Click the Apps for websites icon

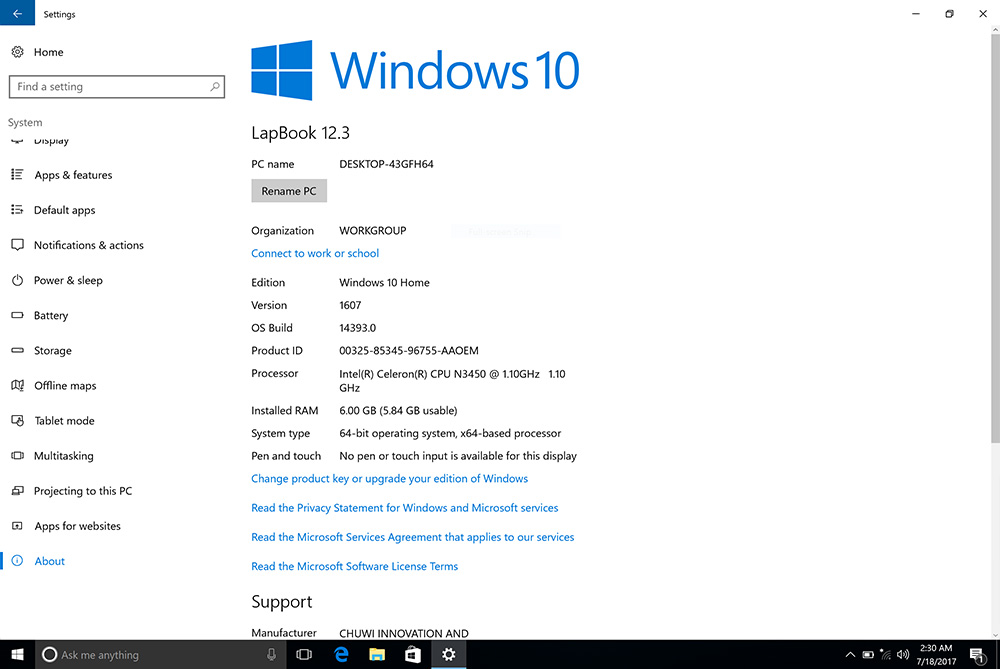[x=17, y=526]
